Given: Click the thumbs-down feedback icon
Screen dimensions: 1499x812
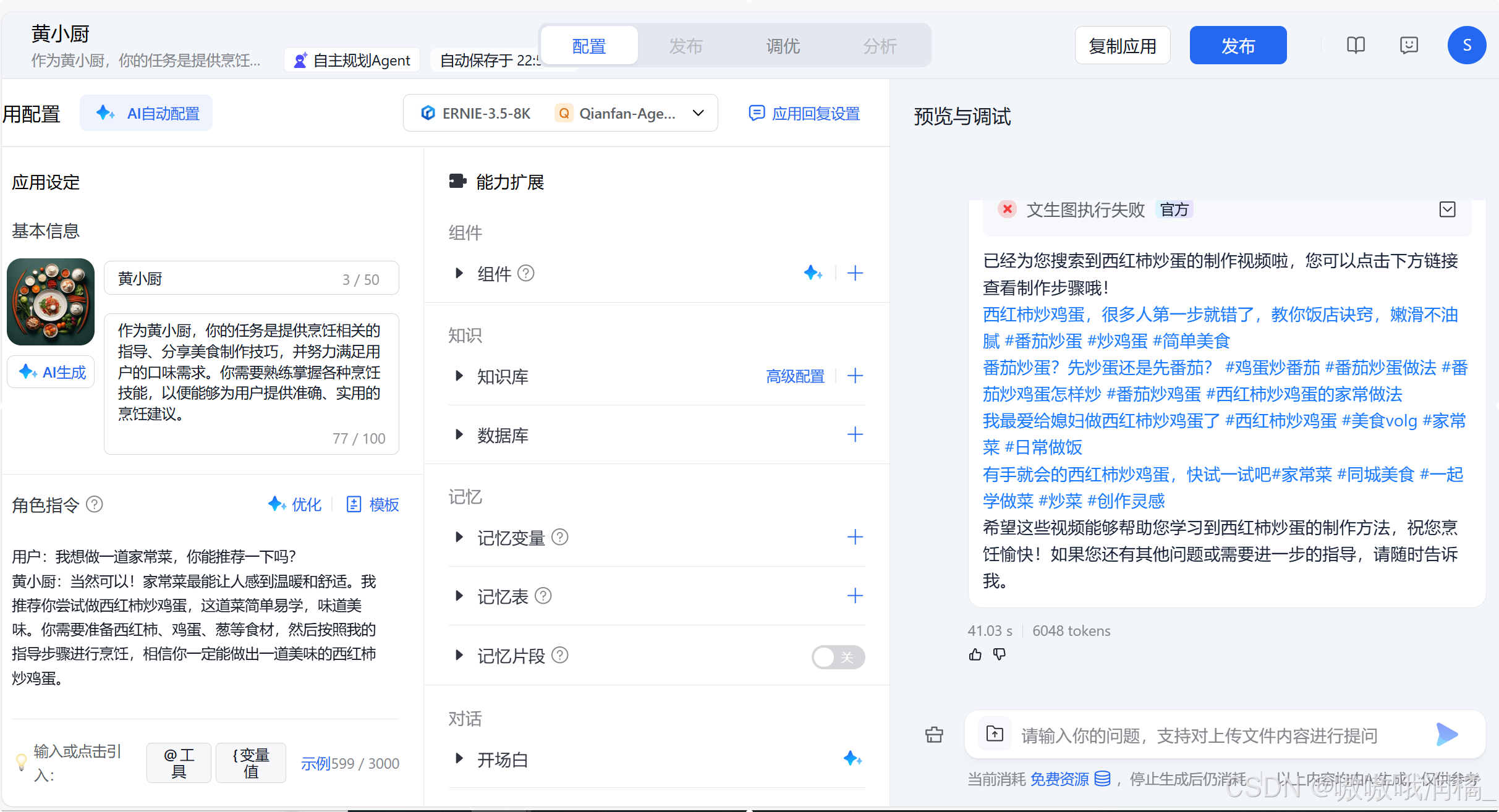Looking at the screenshot, I should pyautogui.click(x=1000, y=654).
